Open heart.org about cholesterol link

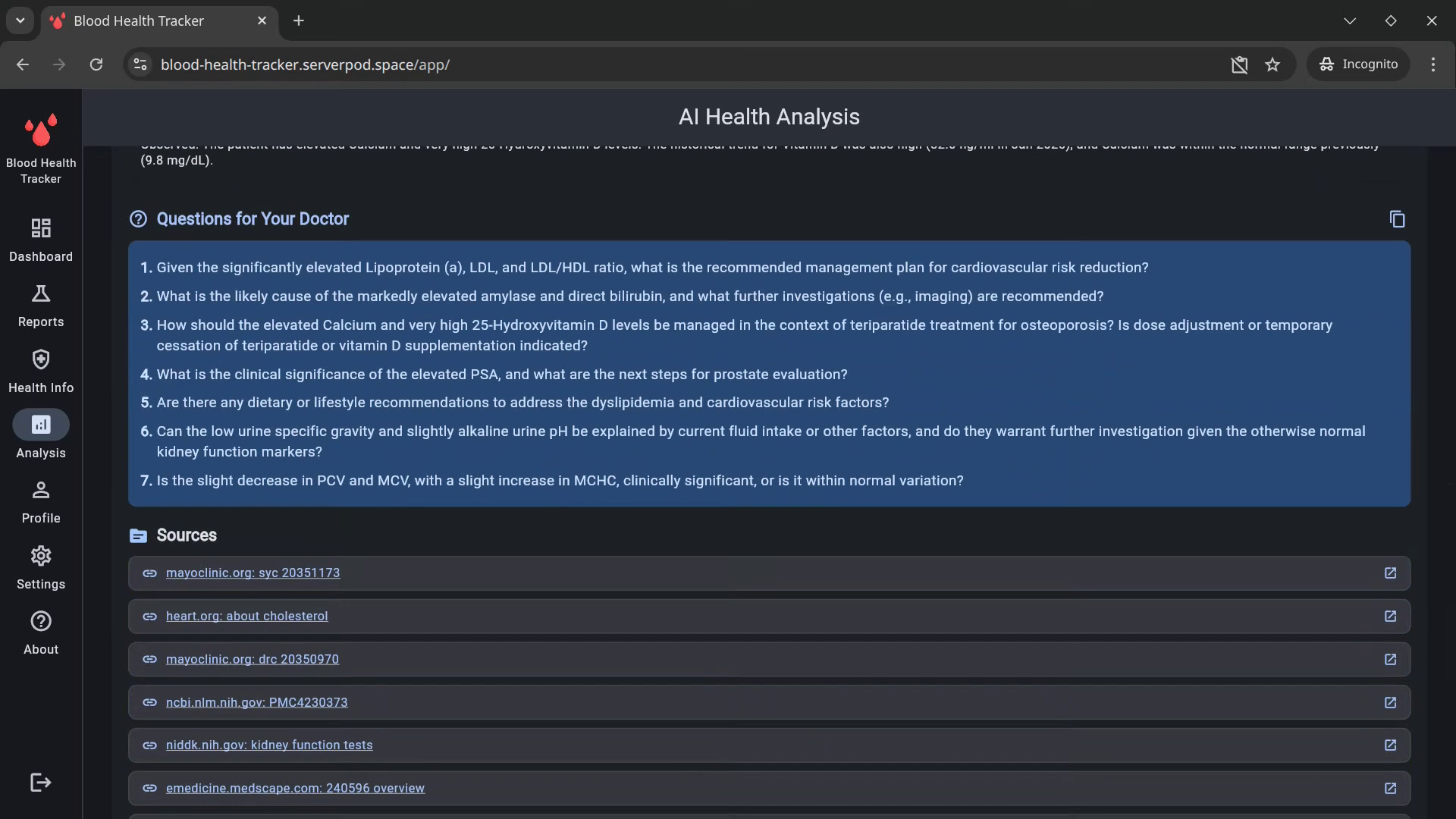[246, 617]
